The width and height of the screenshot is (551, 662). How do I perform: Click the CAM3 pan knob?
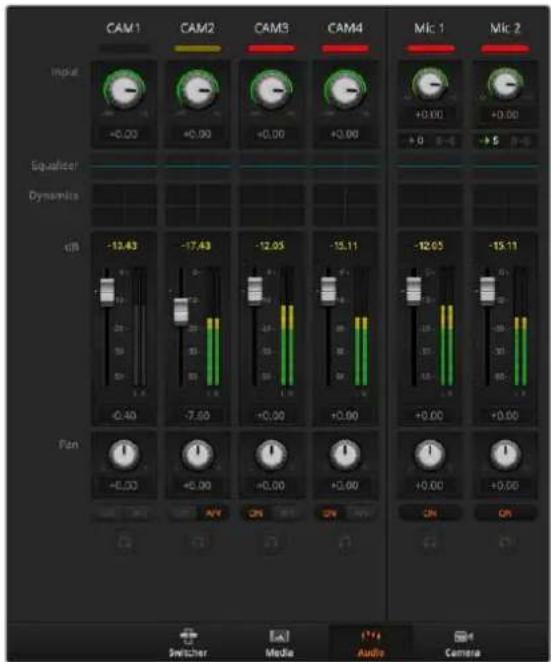point(271,455)
